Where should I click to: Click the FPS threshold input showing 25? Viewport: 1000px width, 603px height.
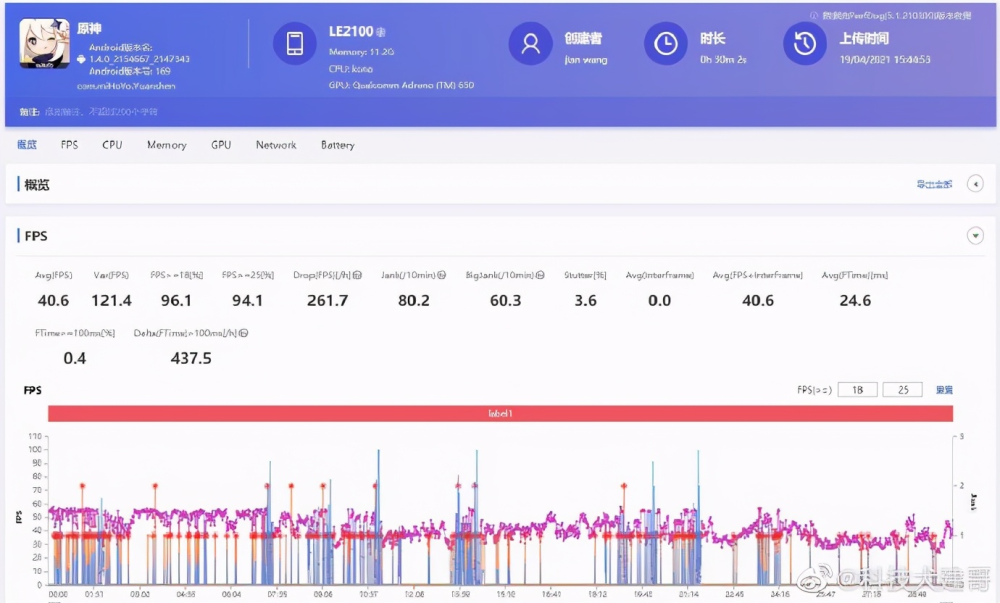902,389
